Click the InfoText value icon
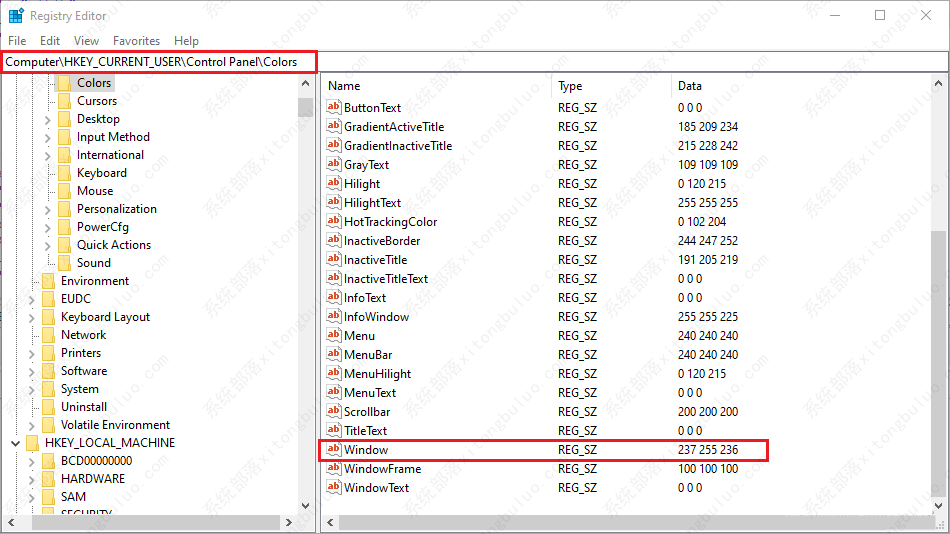Viewport: 950px width, 534px height. click(333, 297)
